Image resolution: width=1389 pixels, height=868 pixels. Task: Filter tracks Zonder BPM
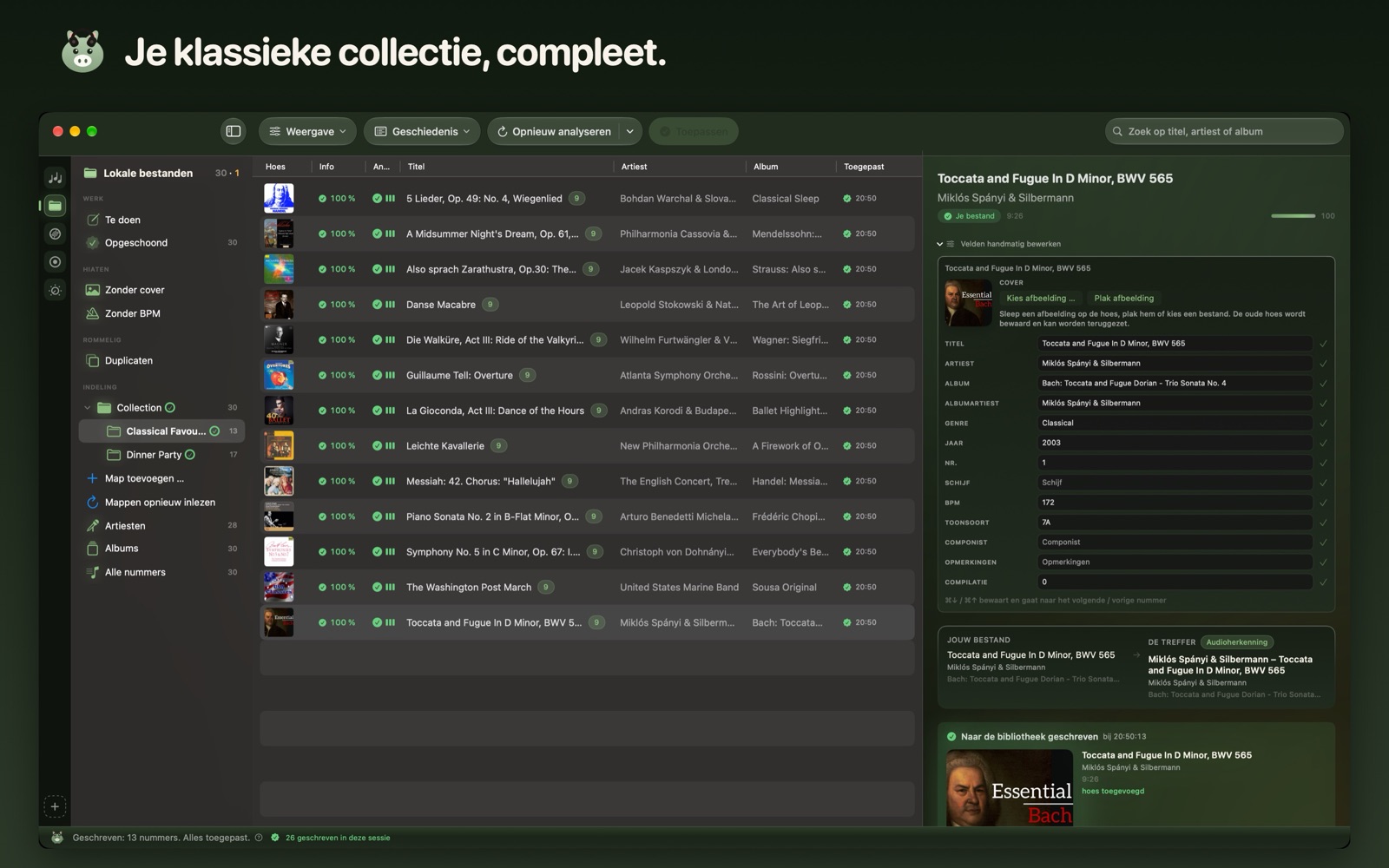point(161,313)
